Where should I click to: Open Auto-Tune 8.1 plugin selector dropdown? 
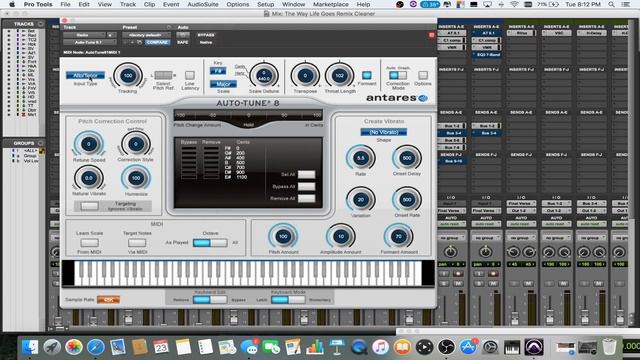(90, 42)
